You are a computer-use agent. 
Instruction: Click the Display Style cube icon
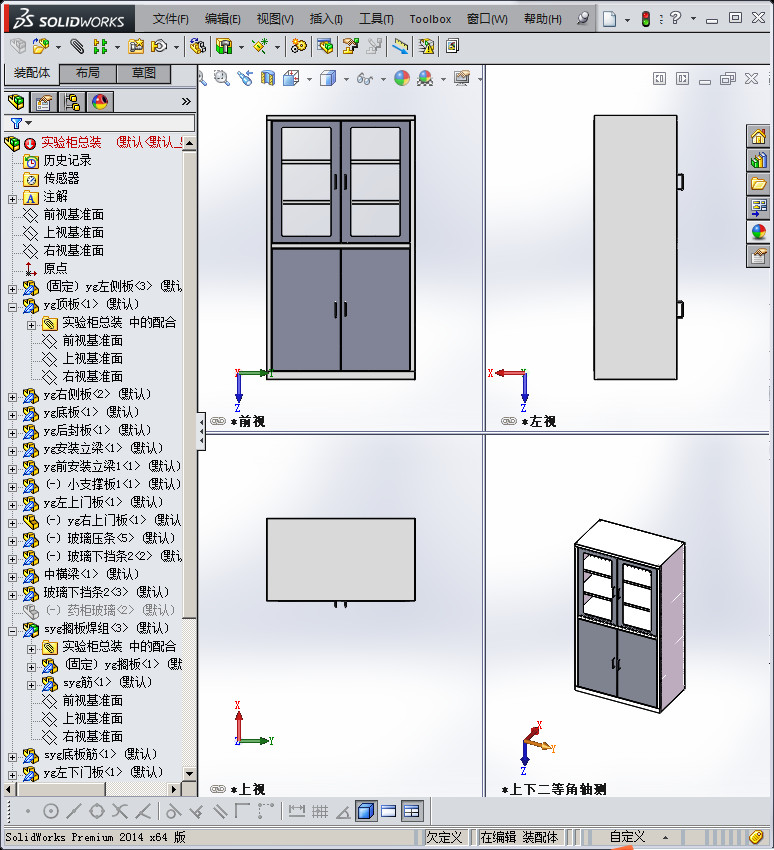[x=328, y=79]
